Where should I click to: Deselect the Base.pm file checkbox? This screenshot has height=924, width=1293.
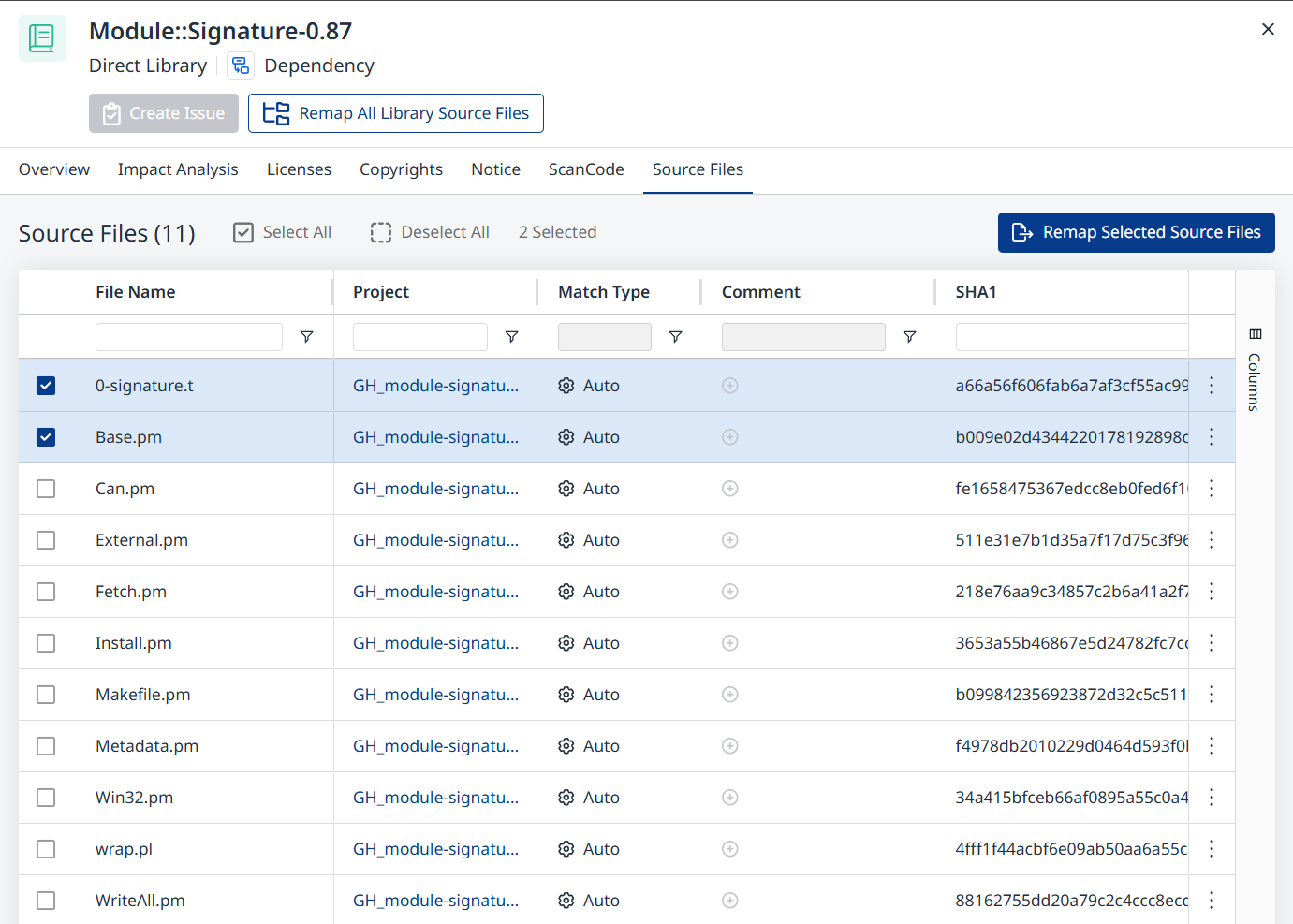[46, 437]
